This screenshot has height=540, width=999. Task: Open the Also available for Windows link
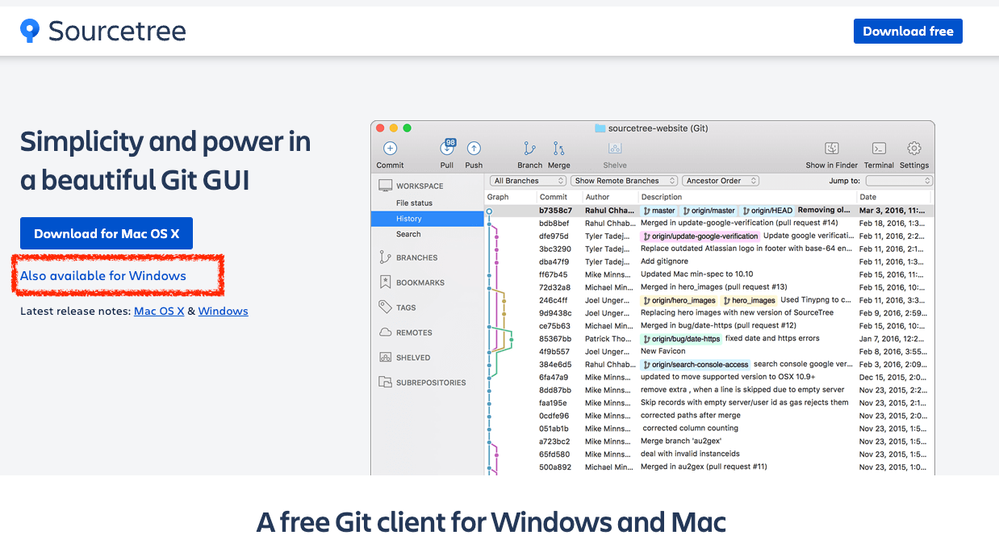click(x=103, y=276)
